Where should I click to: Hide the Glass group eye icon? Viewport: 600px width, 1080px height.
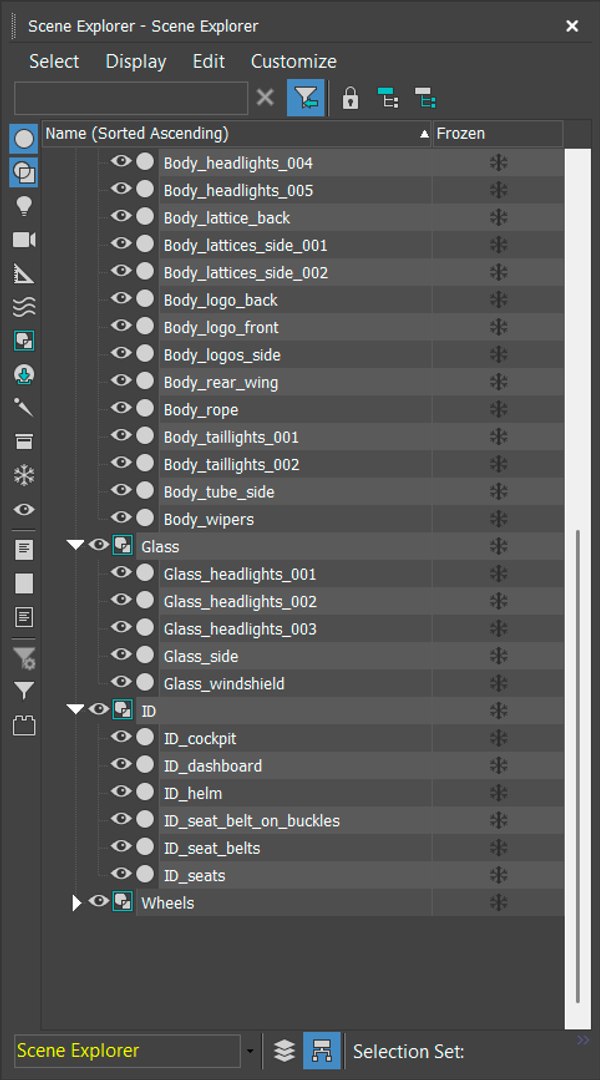pos(99,546)
